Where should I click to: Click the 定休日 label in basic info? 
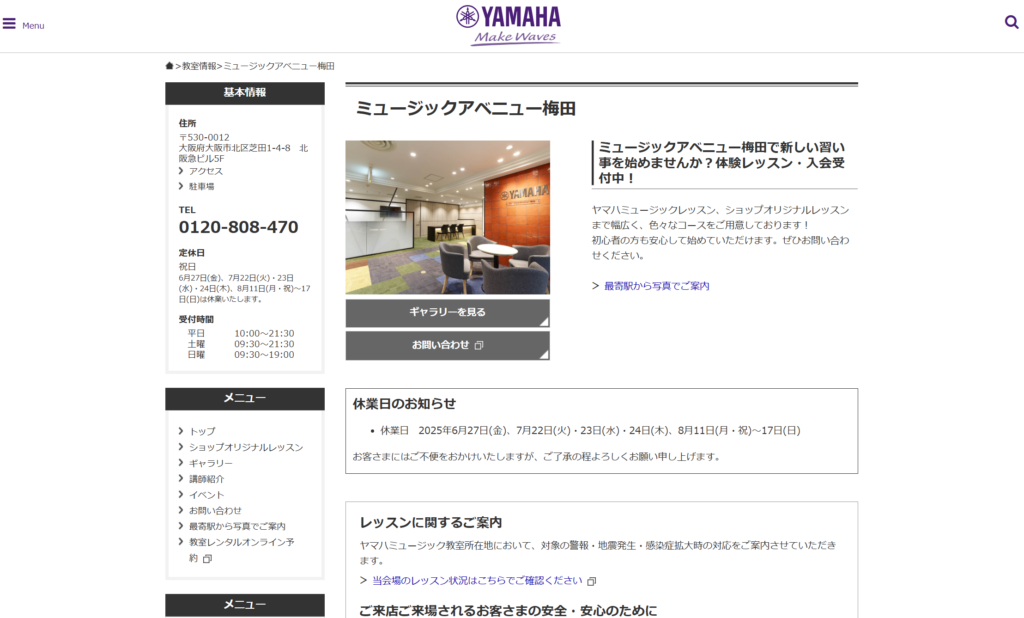click(191, 253)
